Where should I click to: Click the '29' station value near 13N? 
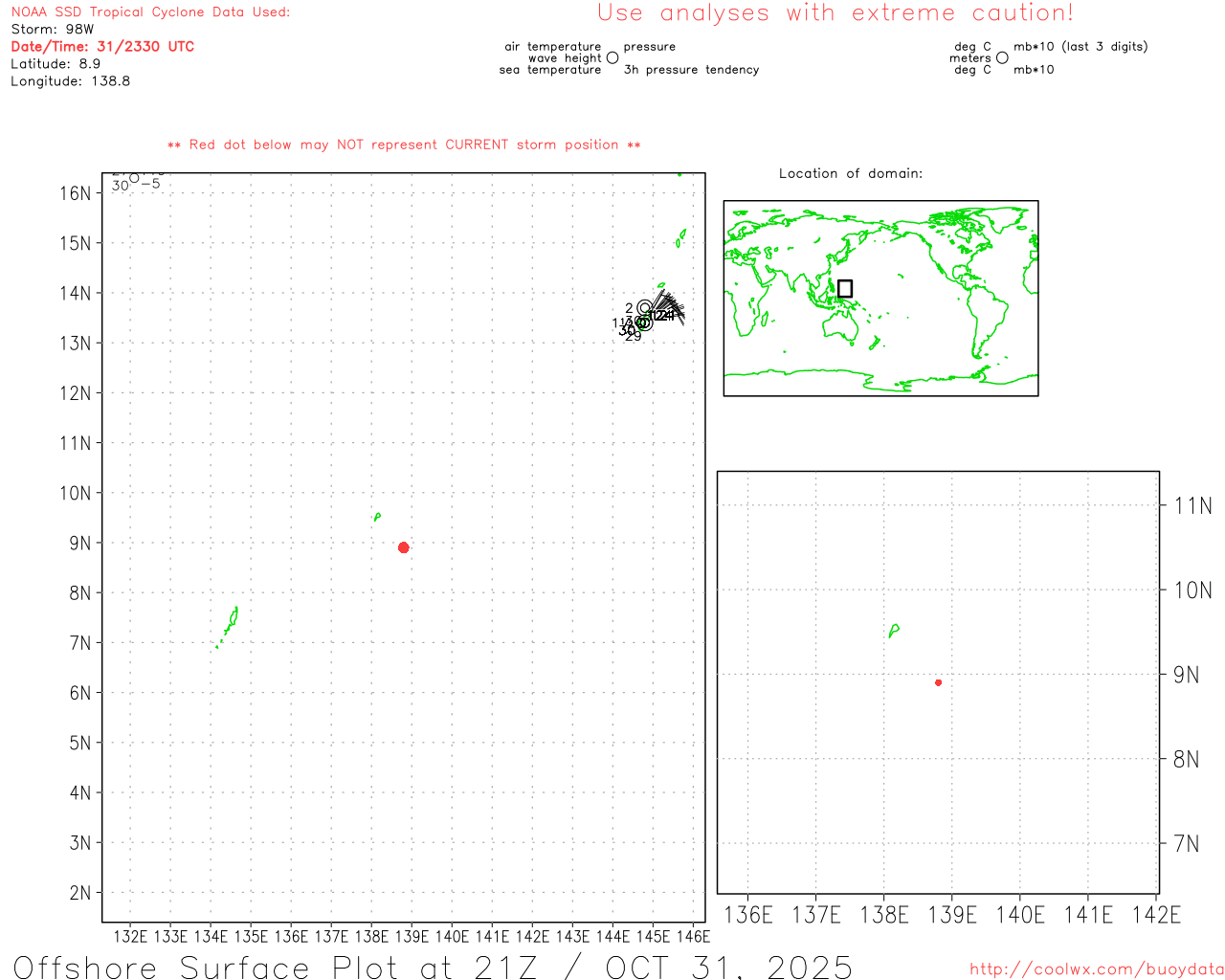(x=633, y=337)
